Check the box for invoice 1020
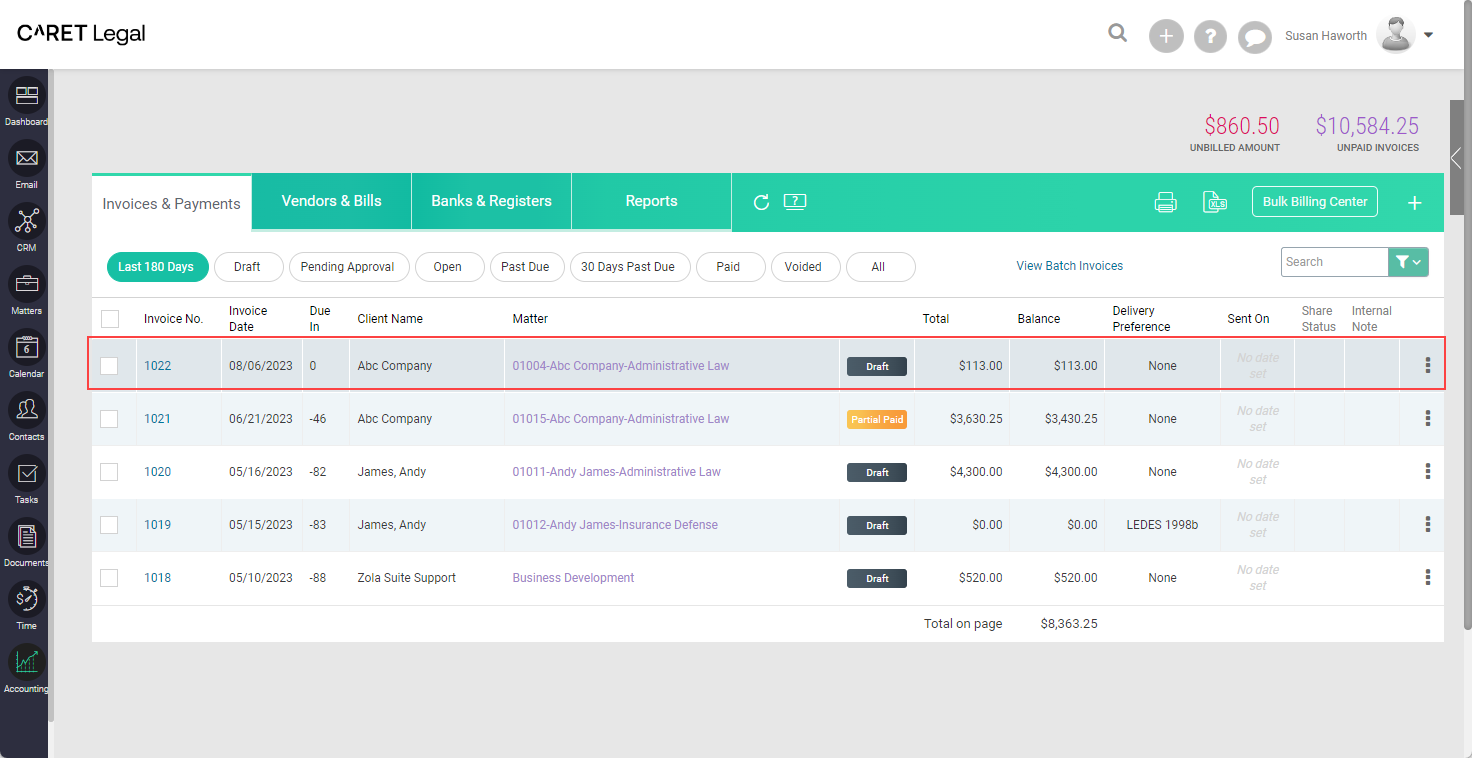This screenshot has height=758, width=1472. 109,472
